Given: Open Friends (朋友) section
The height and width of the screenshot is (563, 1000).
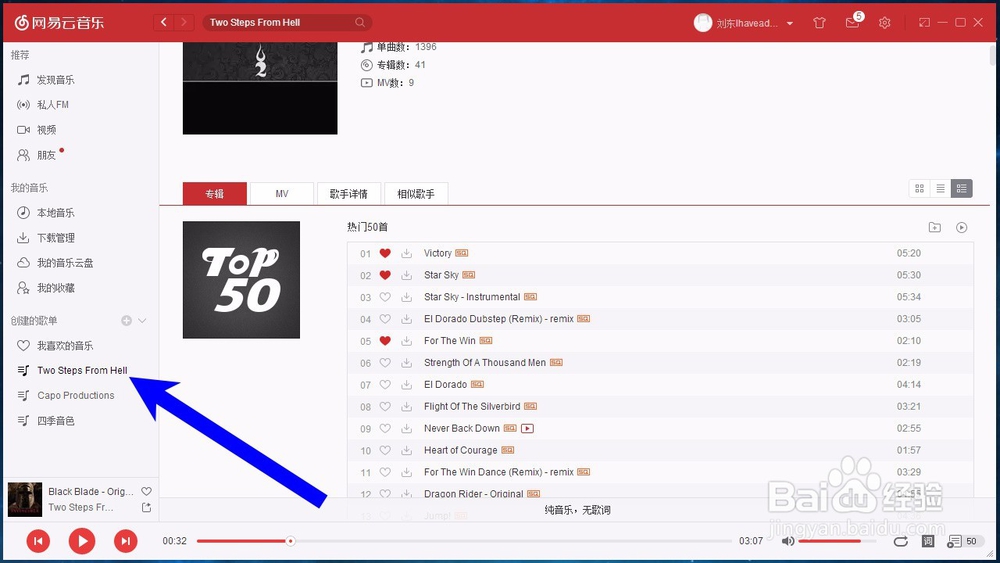Looking at the screenshot, I should [x=46, y=155].
